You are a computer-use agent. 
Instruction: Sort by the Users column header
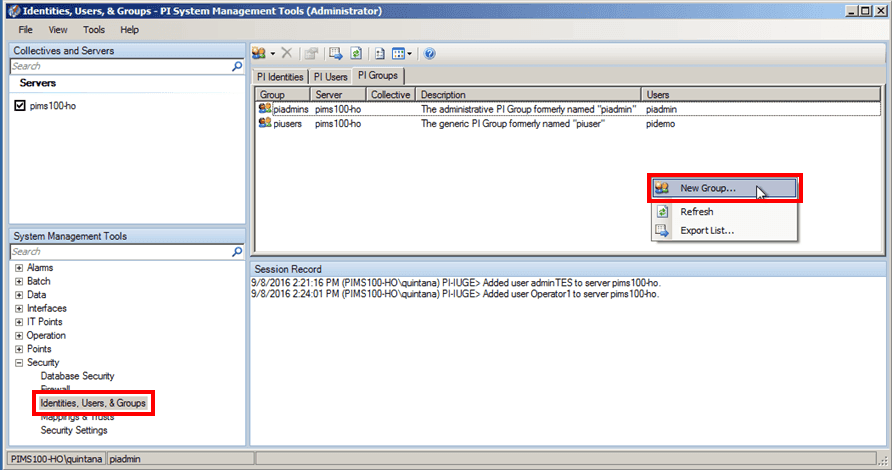[x=761, y=94]
